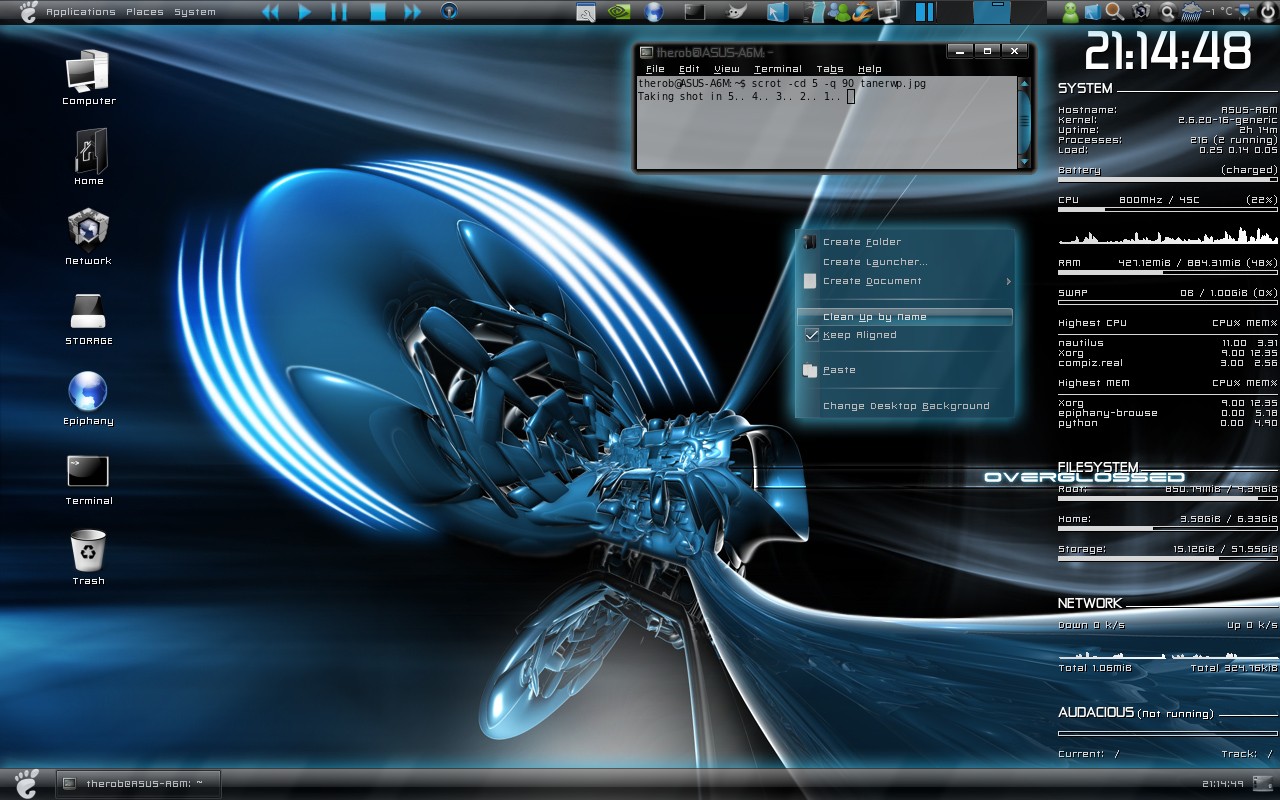Open the terminal Help menu
1280x800 pixels.
(x=870, y=69)
